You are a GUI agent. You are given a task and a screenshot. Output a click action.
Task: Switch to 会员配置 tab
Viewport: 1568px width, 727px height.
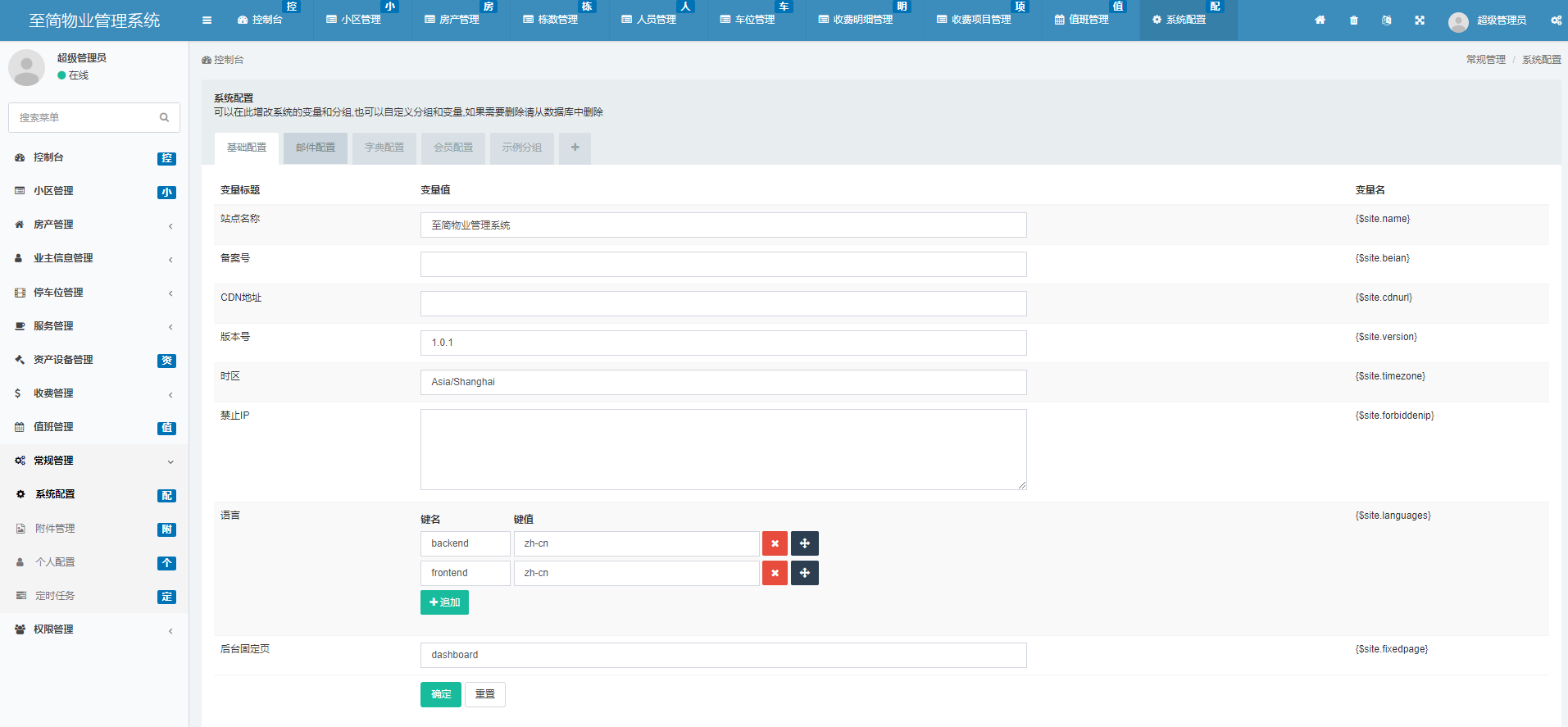(453, 148)
